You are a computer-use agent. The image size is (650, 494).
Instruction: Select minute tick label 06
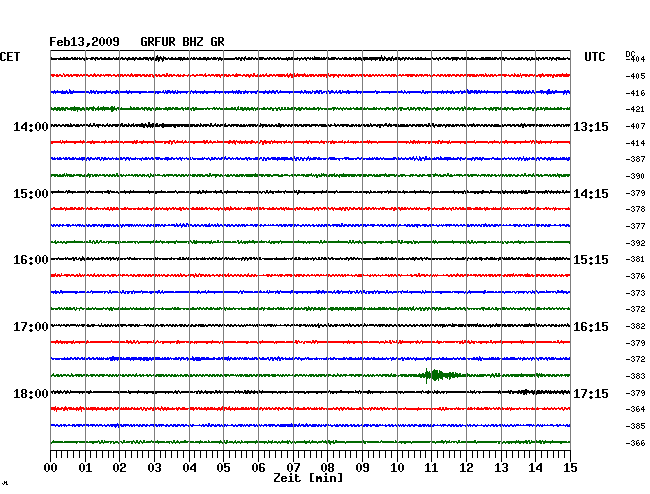(258, 467)
